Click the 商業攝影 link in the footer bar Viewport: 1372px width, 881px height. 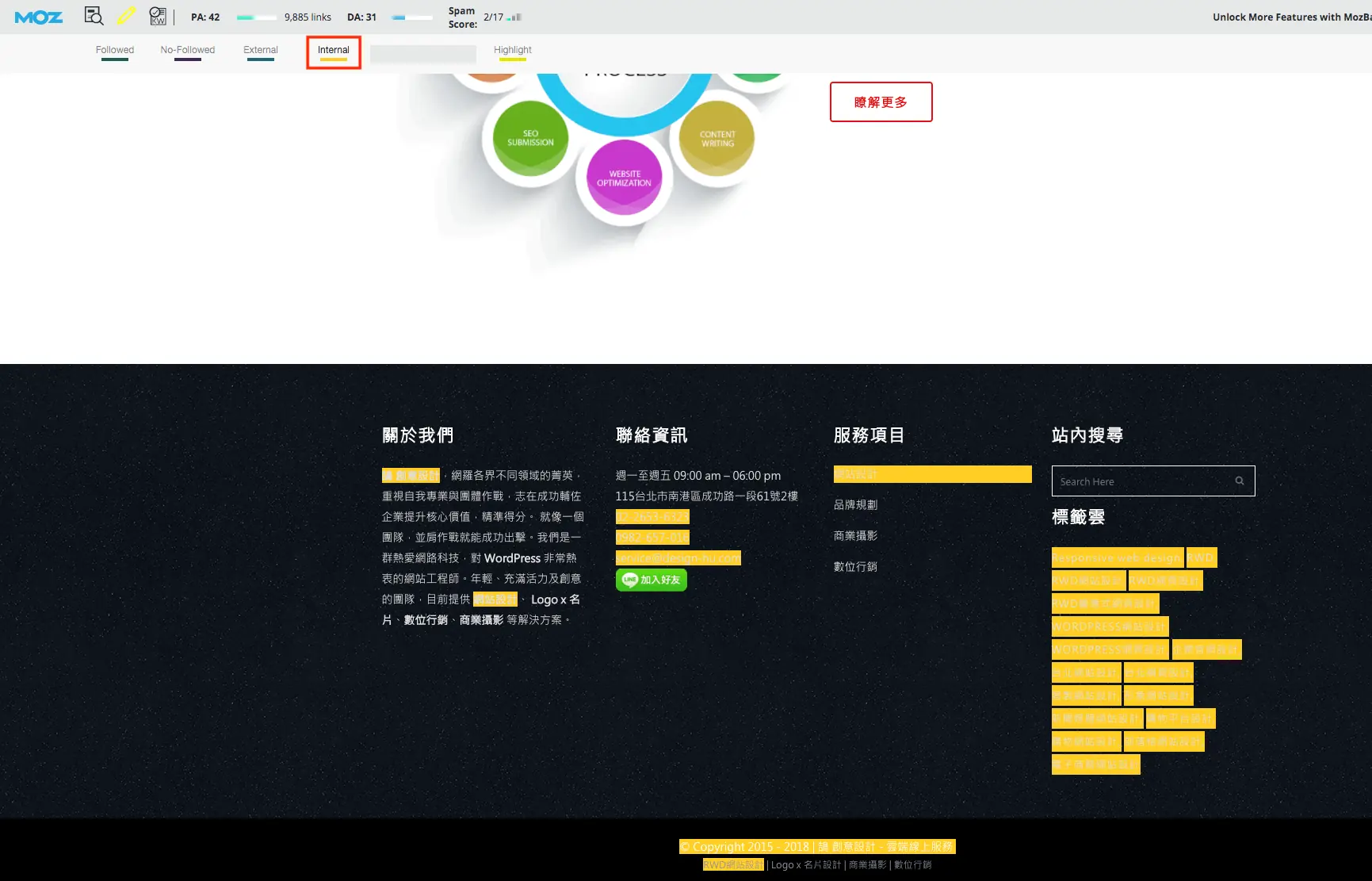(x=867, y=864)
